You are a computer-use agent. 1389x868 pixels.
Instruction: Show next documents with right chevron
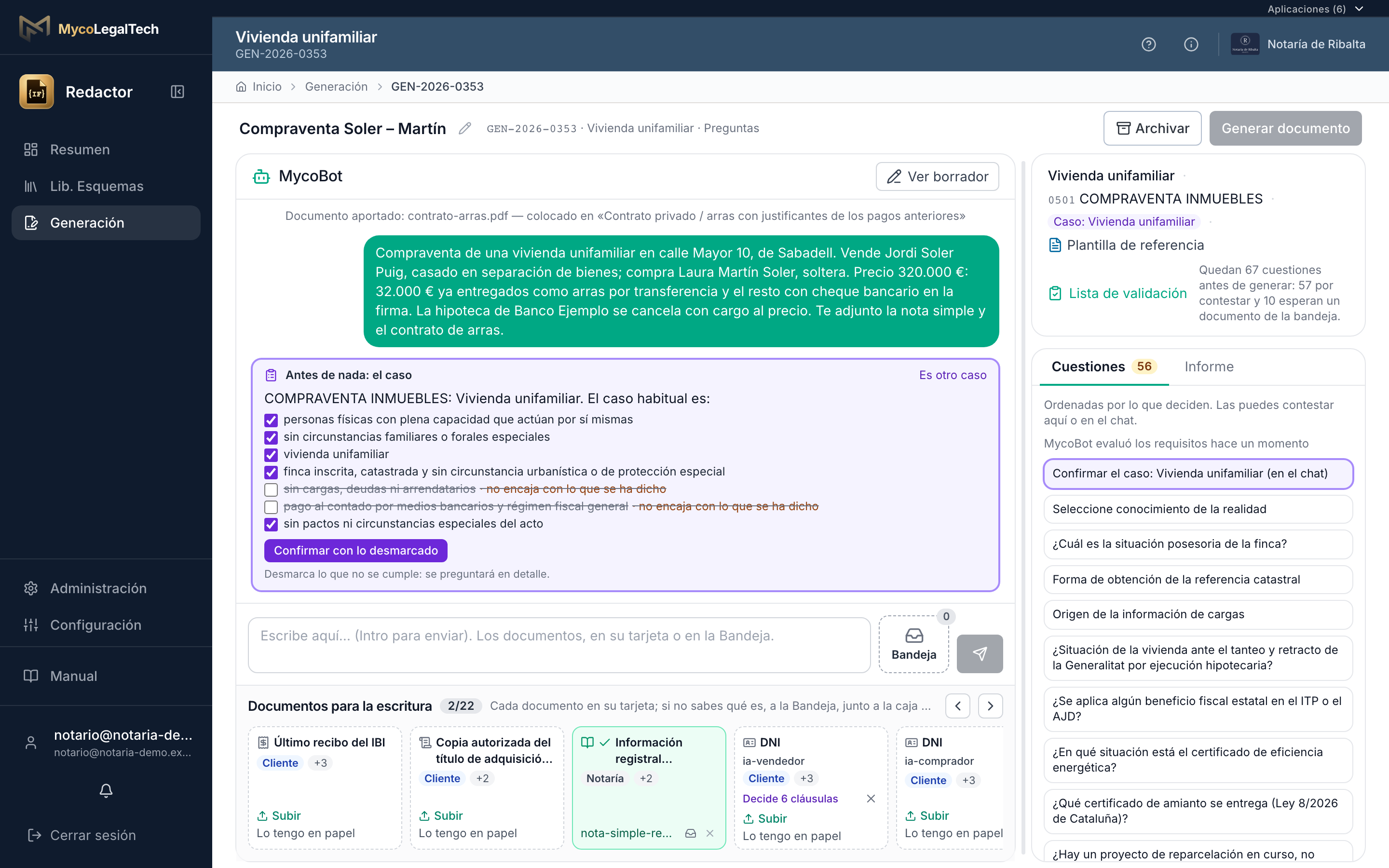tap(990, 706)
